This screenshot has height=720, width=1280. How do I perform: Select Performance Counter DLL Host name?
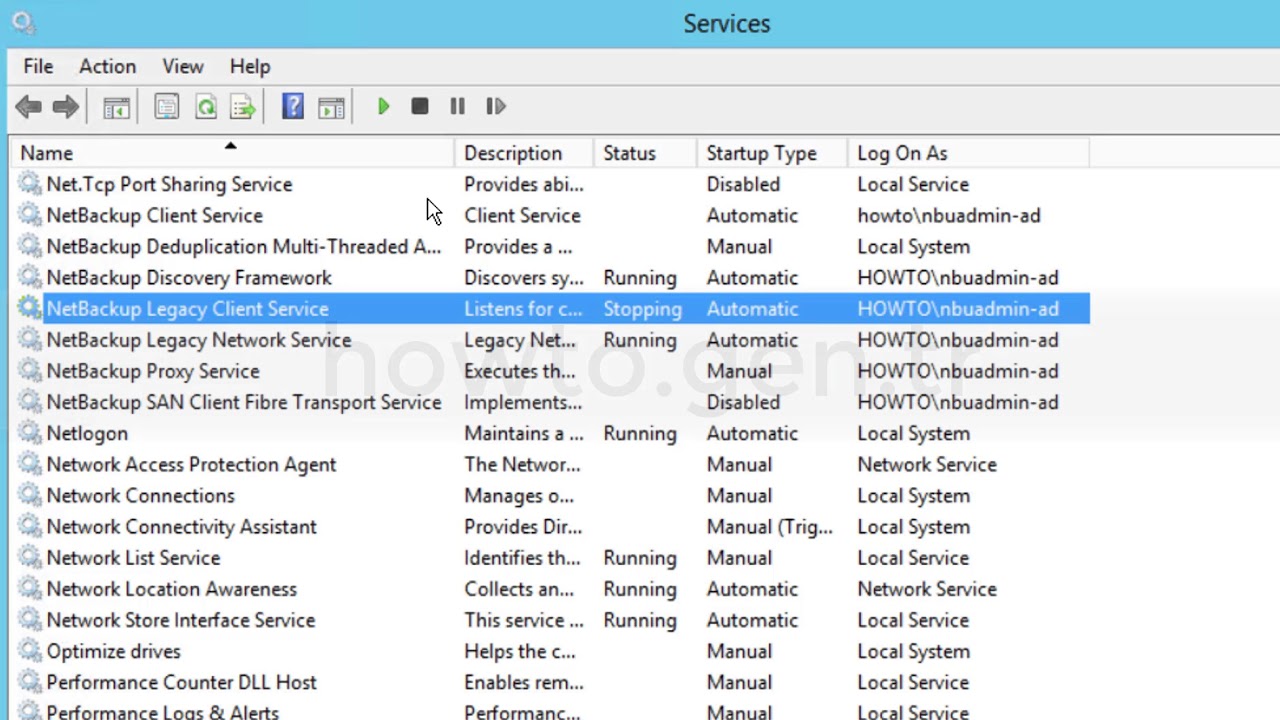181,682
